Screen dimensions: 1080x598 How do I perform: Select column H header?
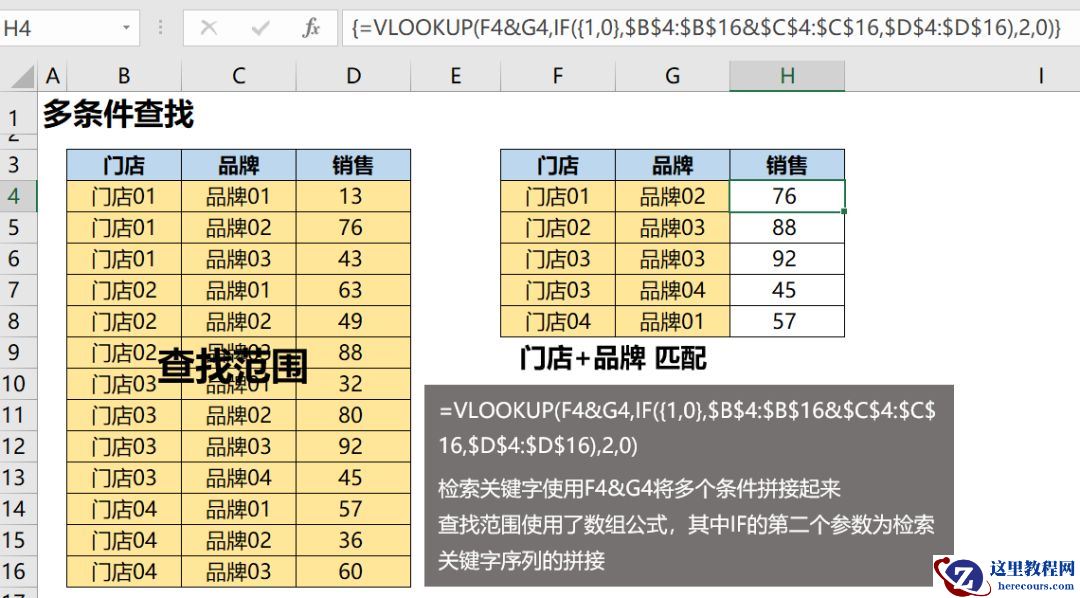pos(787,76)
